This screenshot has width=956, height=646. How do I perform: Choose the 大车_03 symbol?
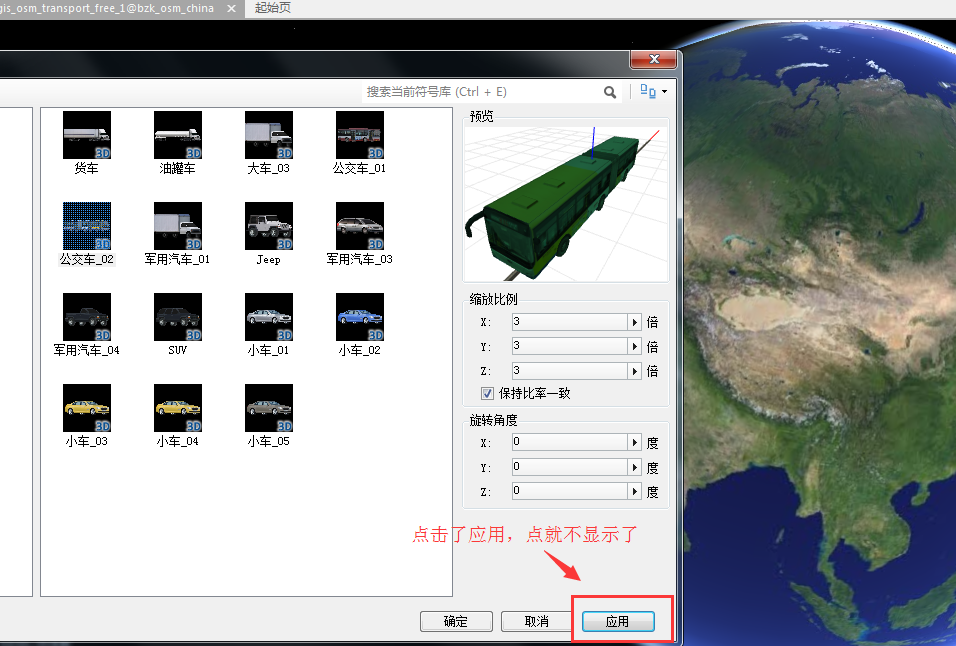click(269, 135)
